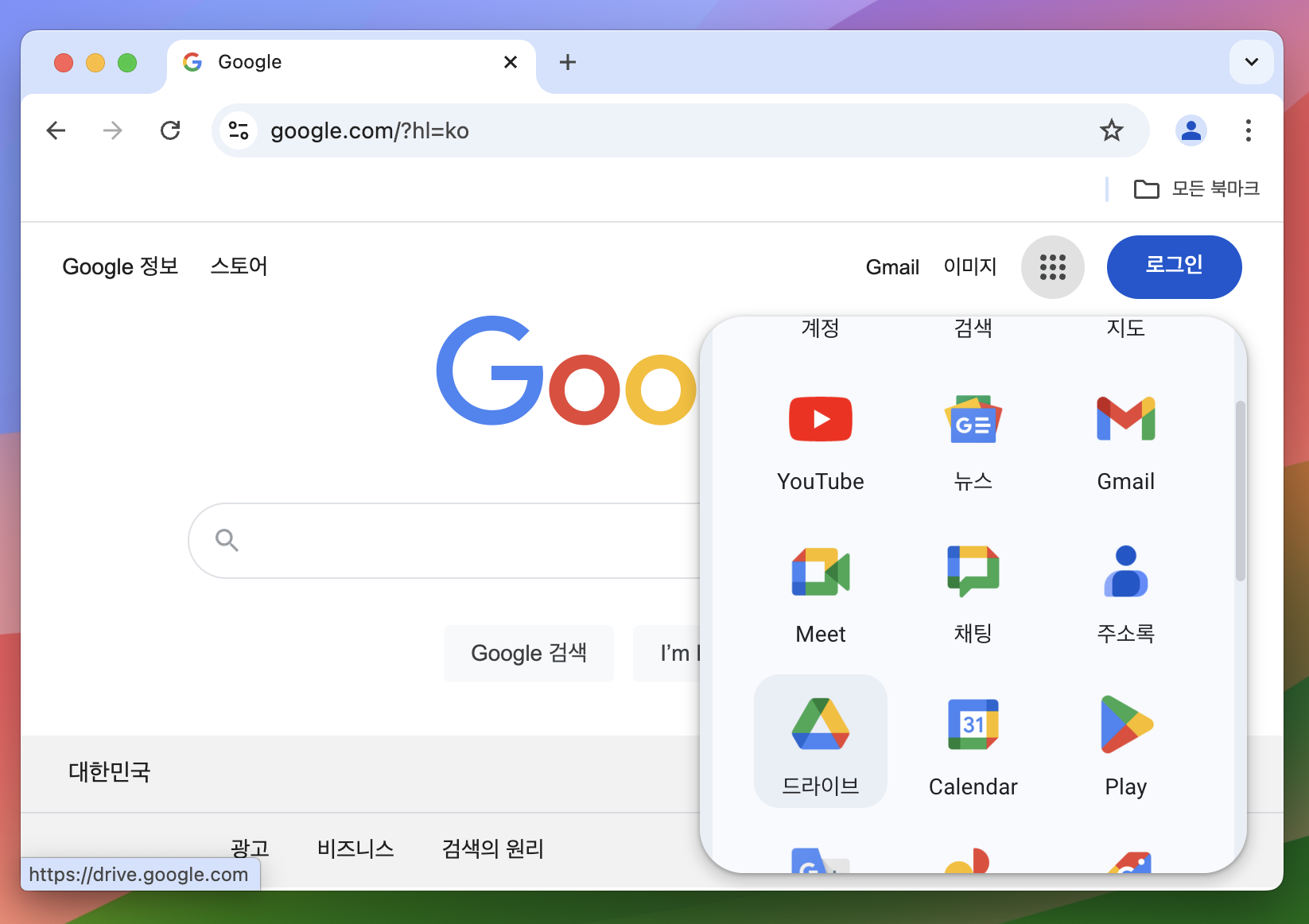Open the 광고 footer link
This screenshot has height=924, width=1309.
(x=250, y=848)
